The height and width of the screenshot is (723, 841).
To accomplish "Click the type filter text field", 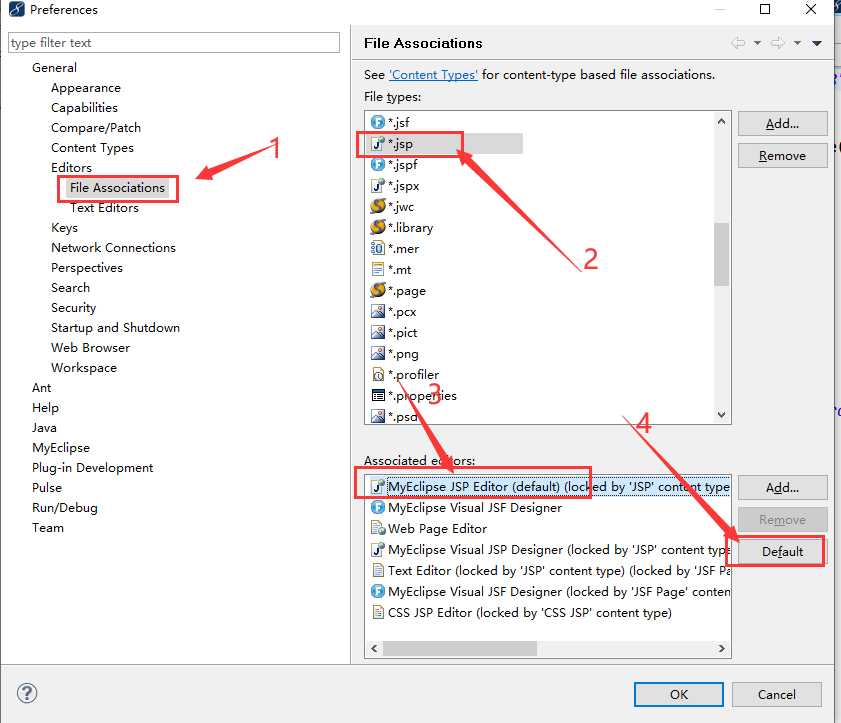I will coord(174,42).
